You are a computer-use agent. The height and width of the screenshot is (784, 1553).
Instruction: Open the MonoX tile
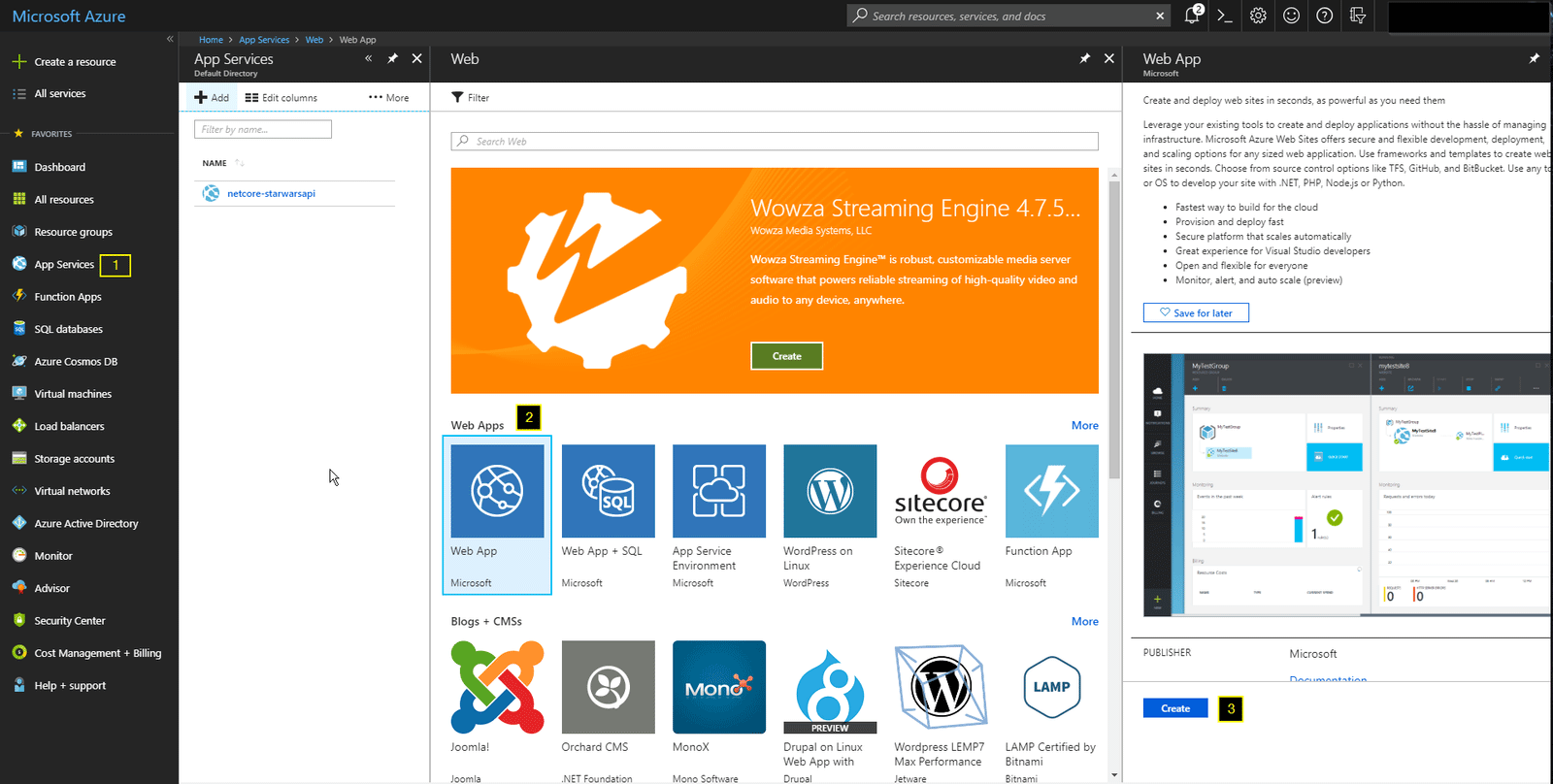718,711
